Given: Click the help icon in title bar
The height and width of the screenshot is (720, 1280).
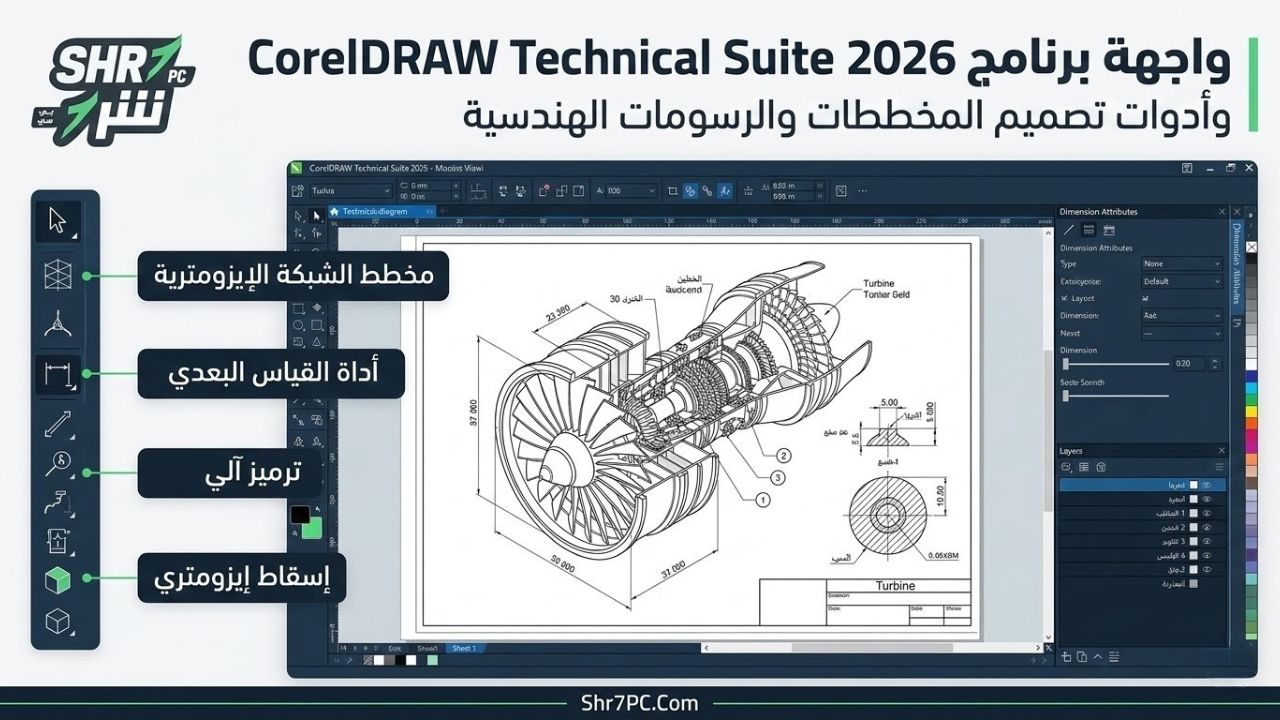Looking at the screenshot, I should pyautogui.click(x=1186, y=168).
